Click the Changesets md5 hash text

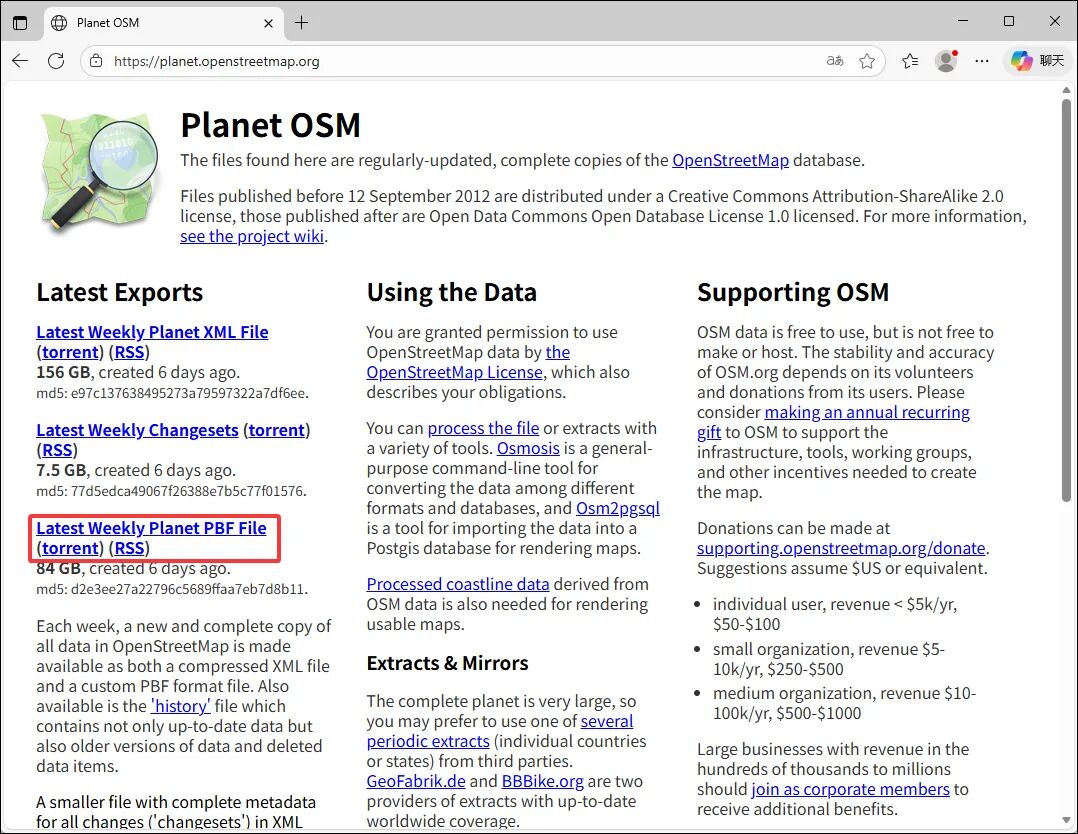(171, 492)
